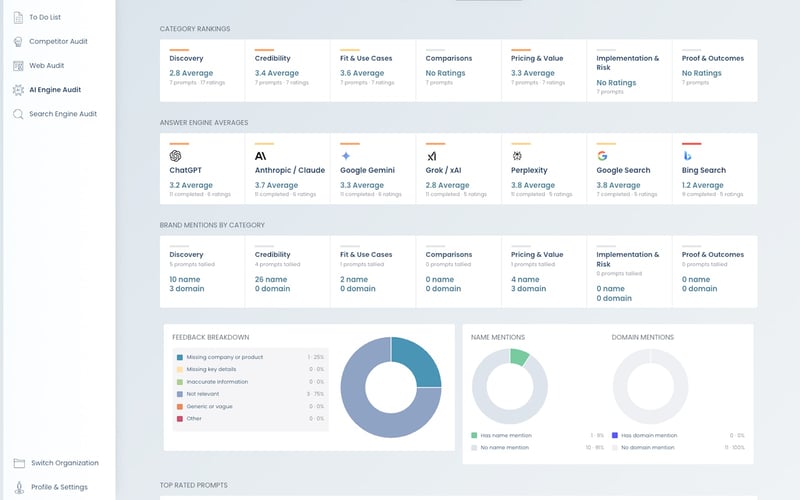The height and width of the screenshot is (500, 800).
Task: Click the 'Google Search' engine name
Action: click(x=623, y=170)
